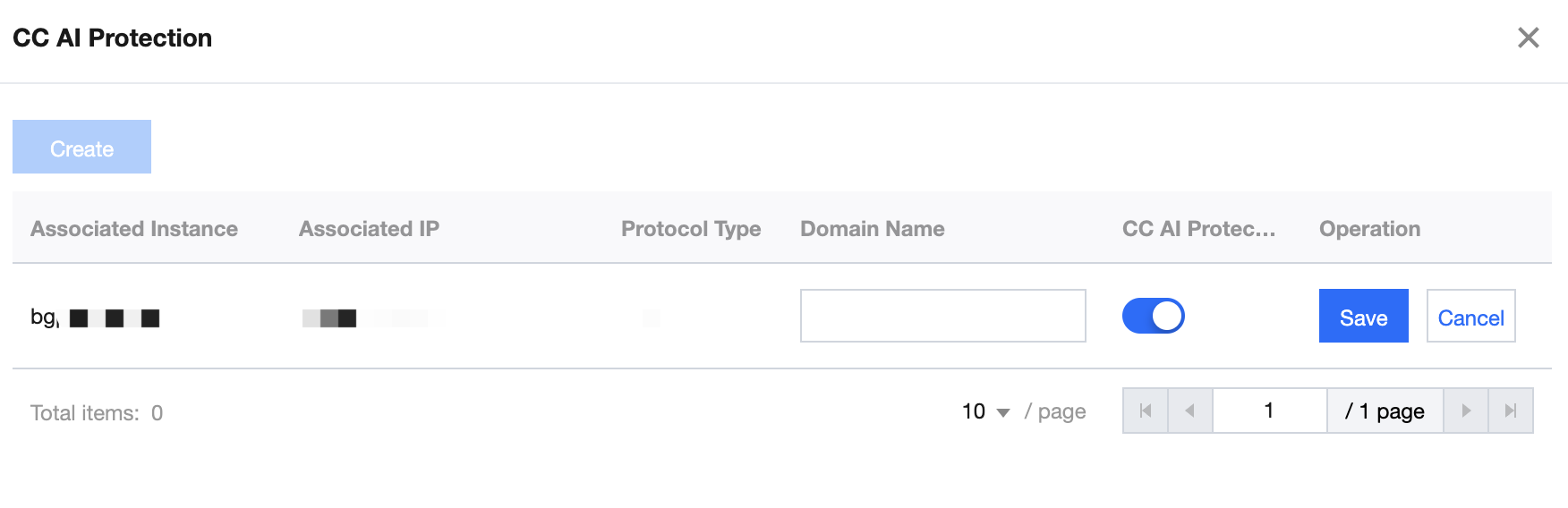Select the Domain Name column header

click(x=872, y=229)
